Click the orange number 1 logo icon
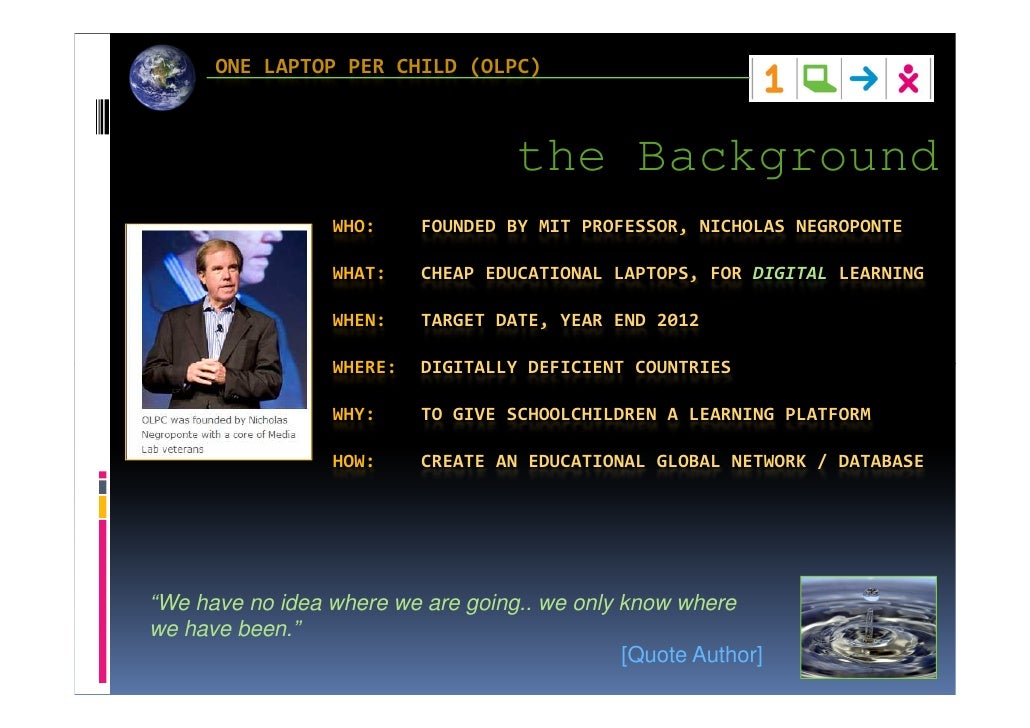Screen dimensions: 1030x728 click(774, 79)
